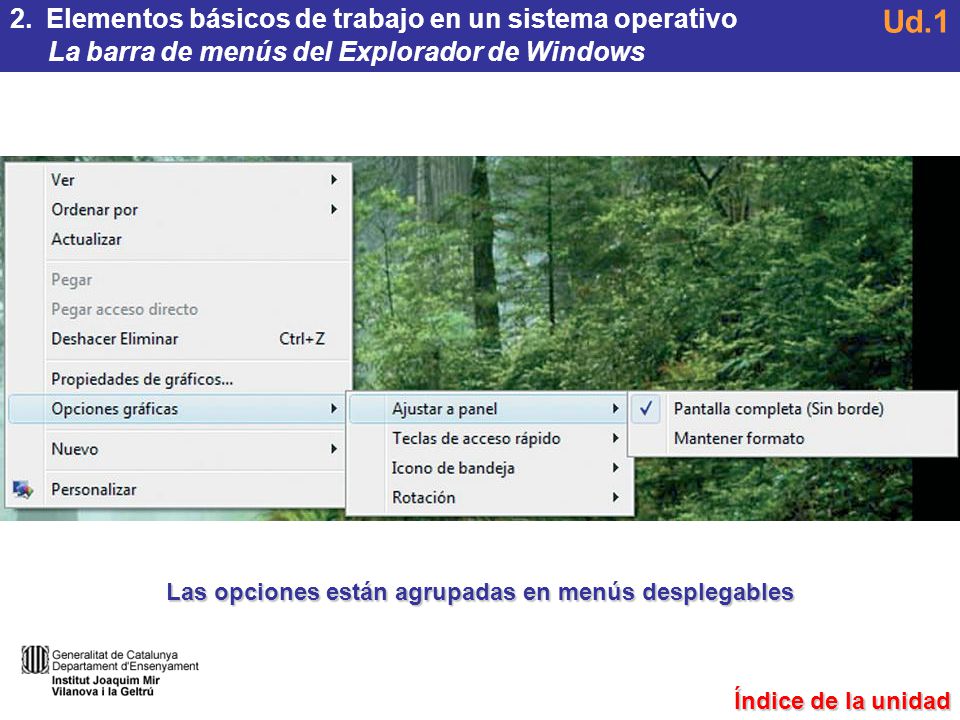Select the Mantener formato option
Viewport: 960px width, 720px height.
792,438
